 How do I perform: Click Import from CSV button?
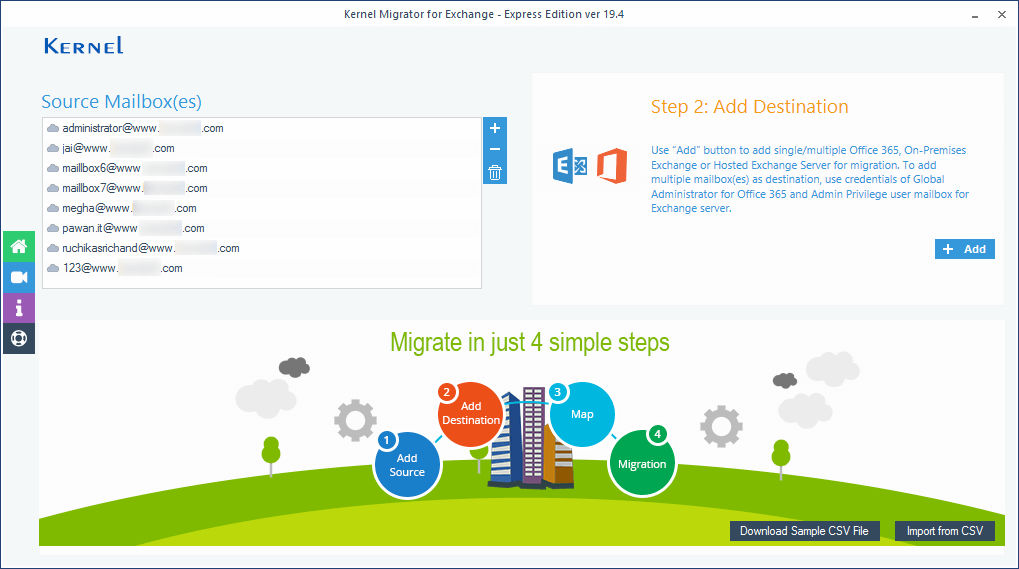[x=944, y=531]
